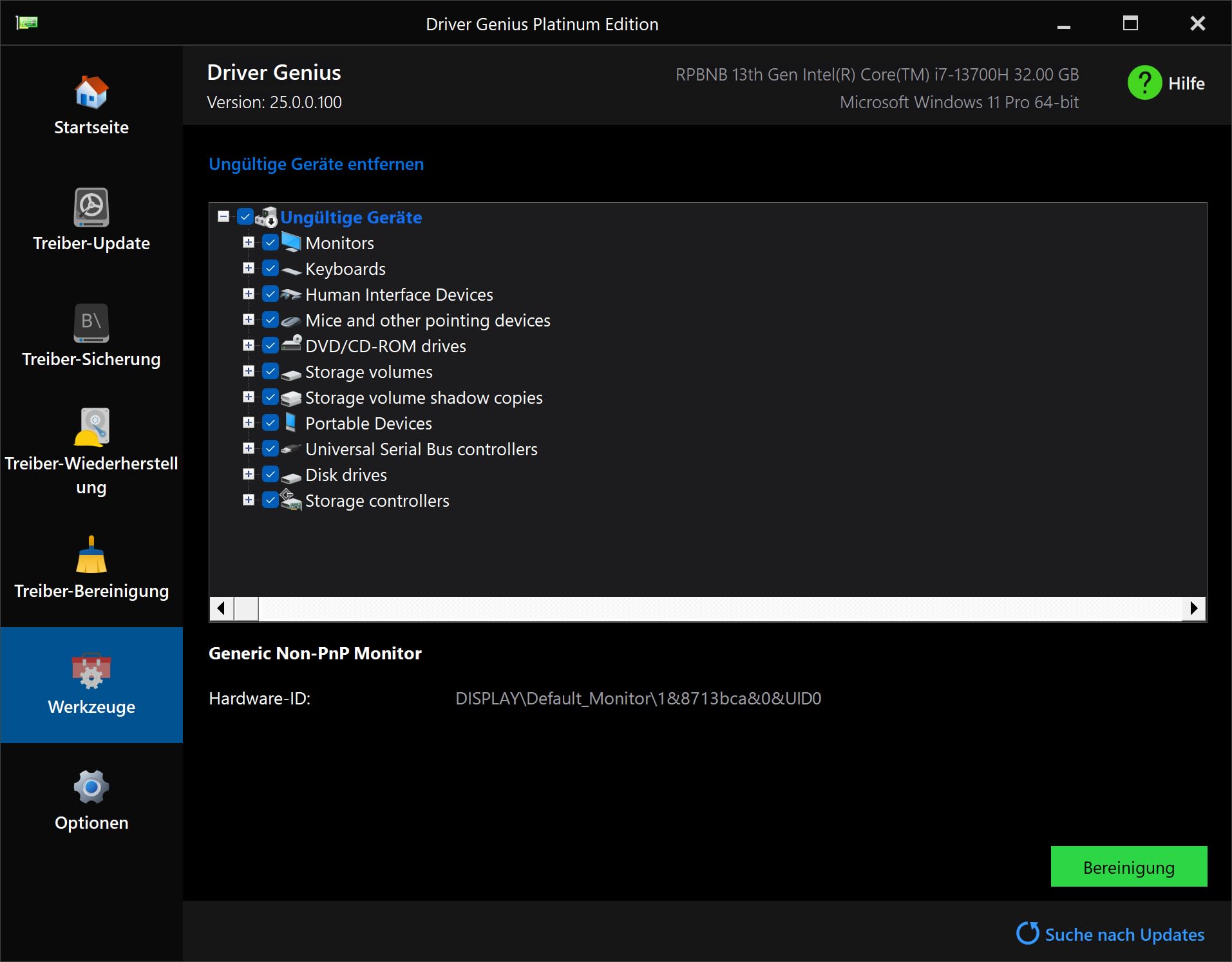Open Treiber-Update disk icon
The image size is (1232, 962).
tap(91, 207)
